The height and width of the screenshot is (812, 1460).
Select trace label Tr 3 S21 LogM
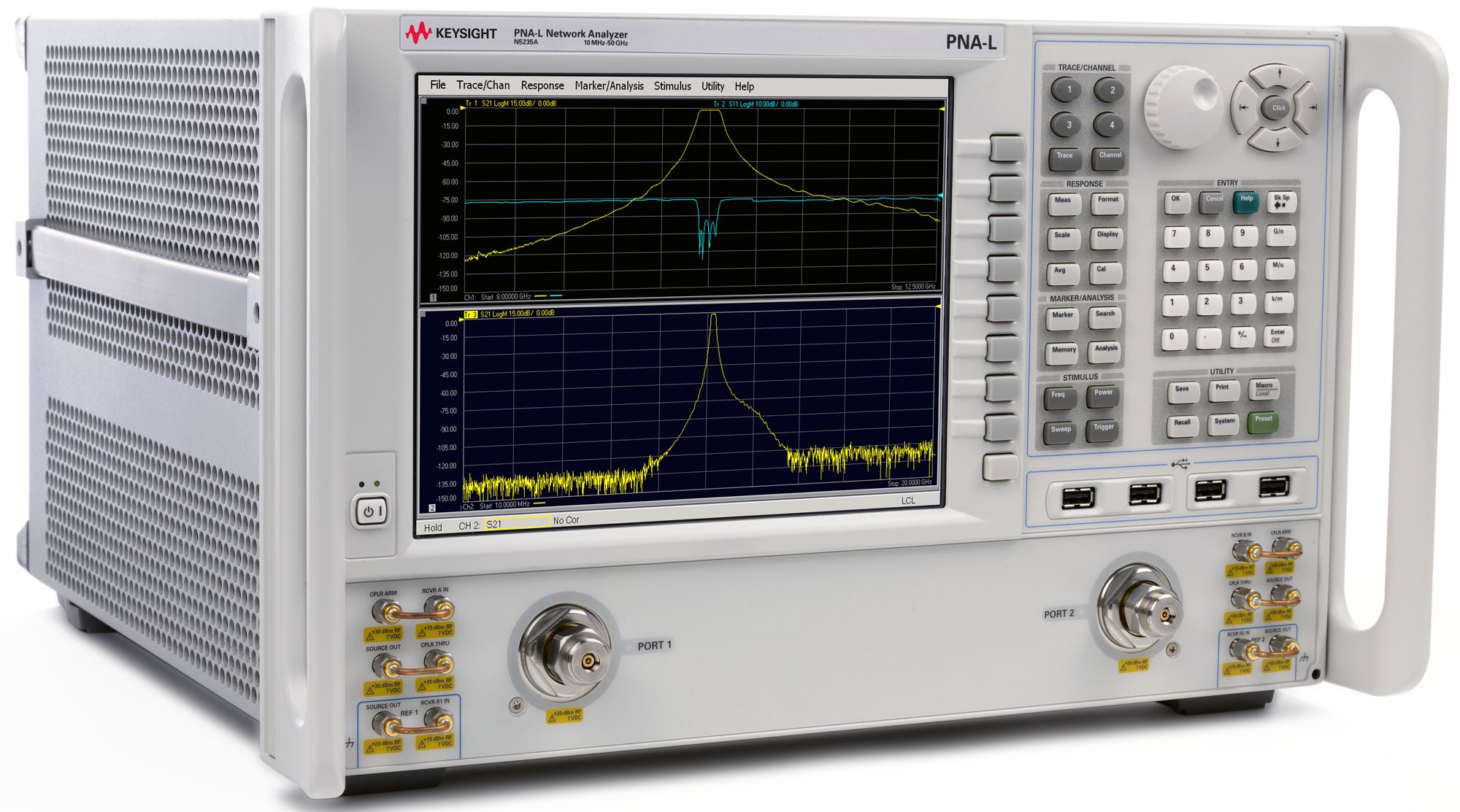[509, 314]
